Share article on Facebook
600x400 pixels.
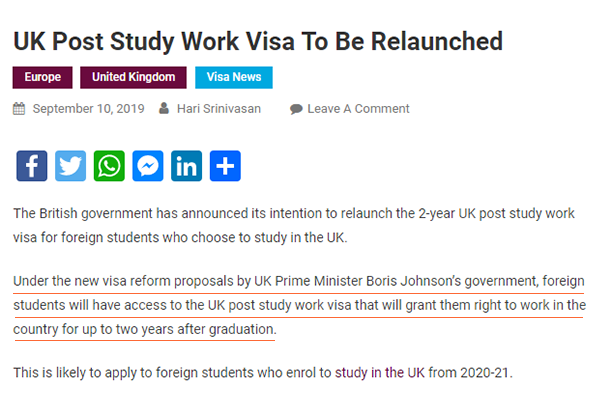pyautogui.click(x=32, y=165)
